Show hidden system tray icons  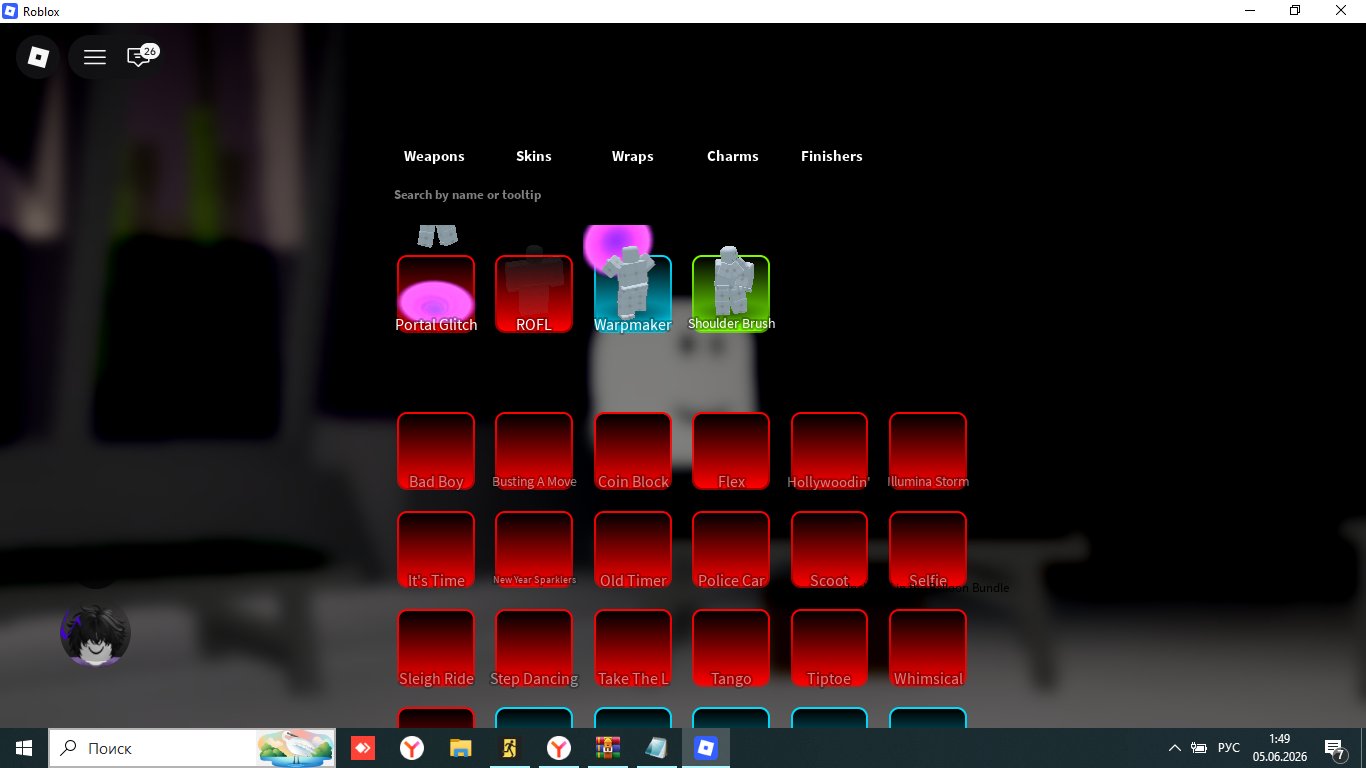(1175, 748)
